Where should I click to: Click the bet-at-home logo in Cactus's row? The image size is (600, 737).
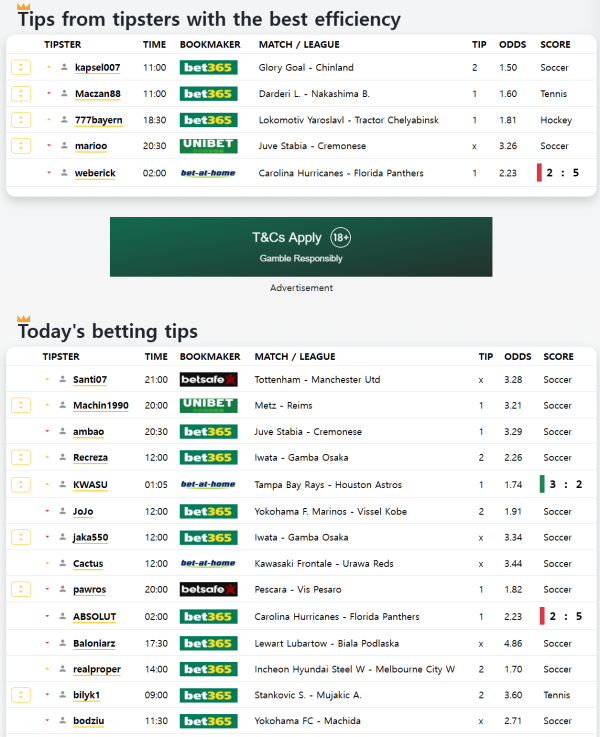(x=208, y=564)
